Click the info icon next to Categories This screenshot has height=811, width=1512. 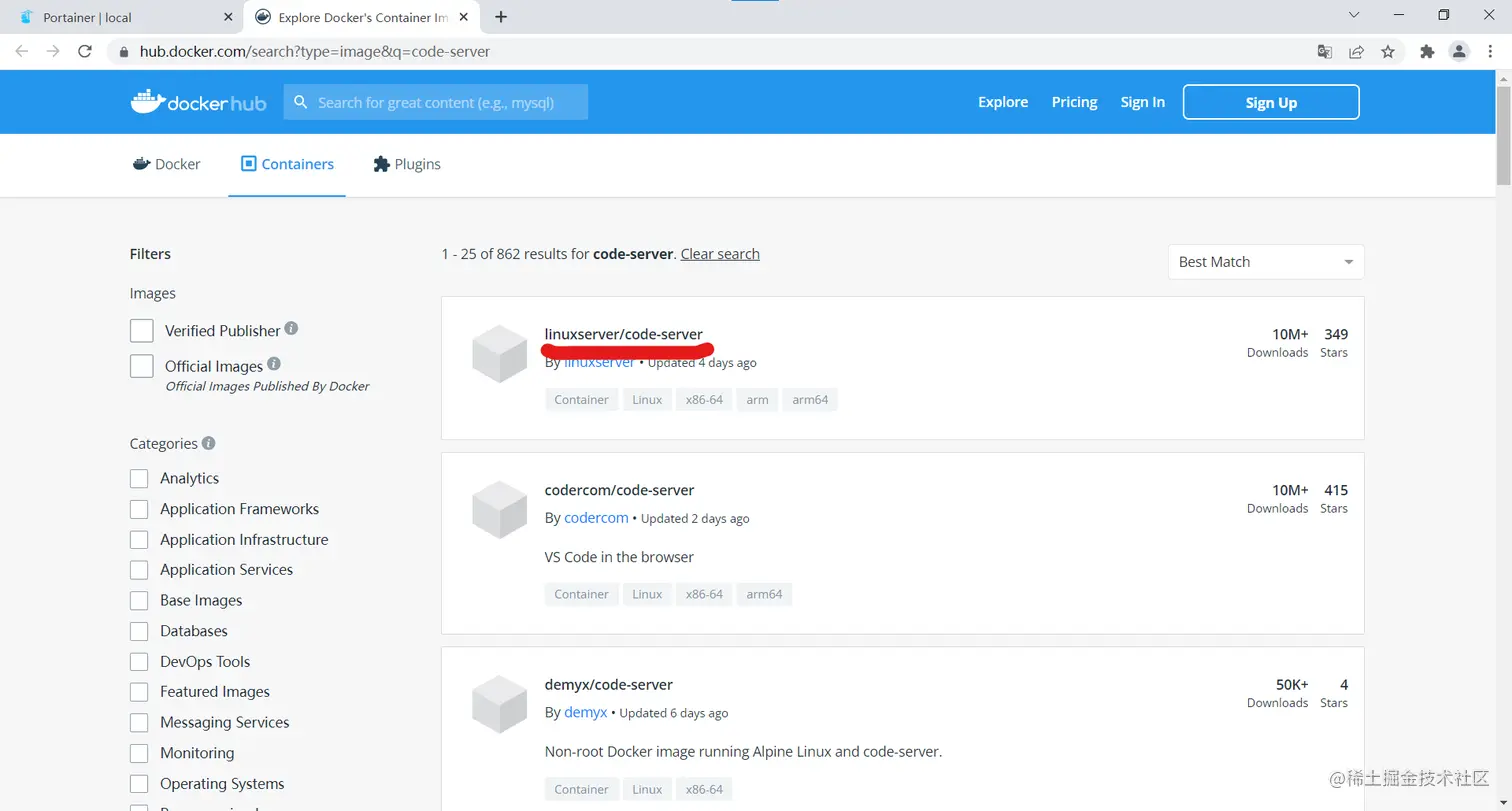point(209,443)
